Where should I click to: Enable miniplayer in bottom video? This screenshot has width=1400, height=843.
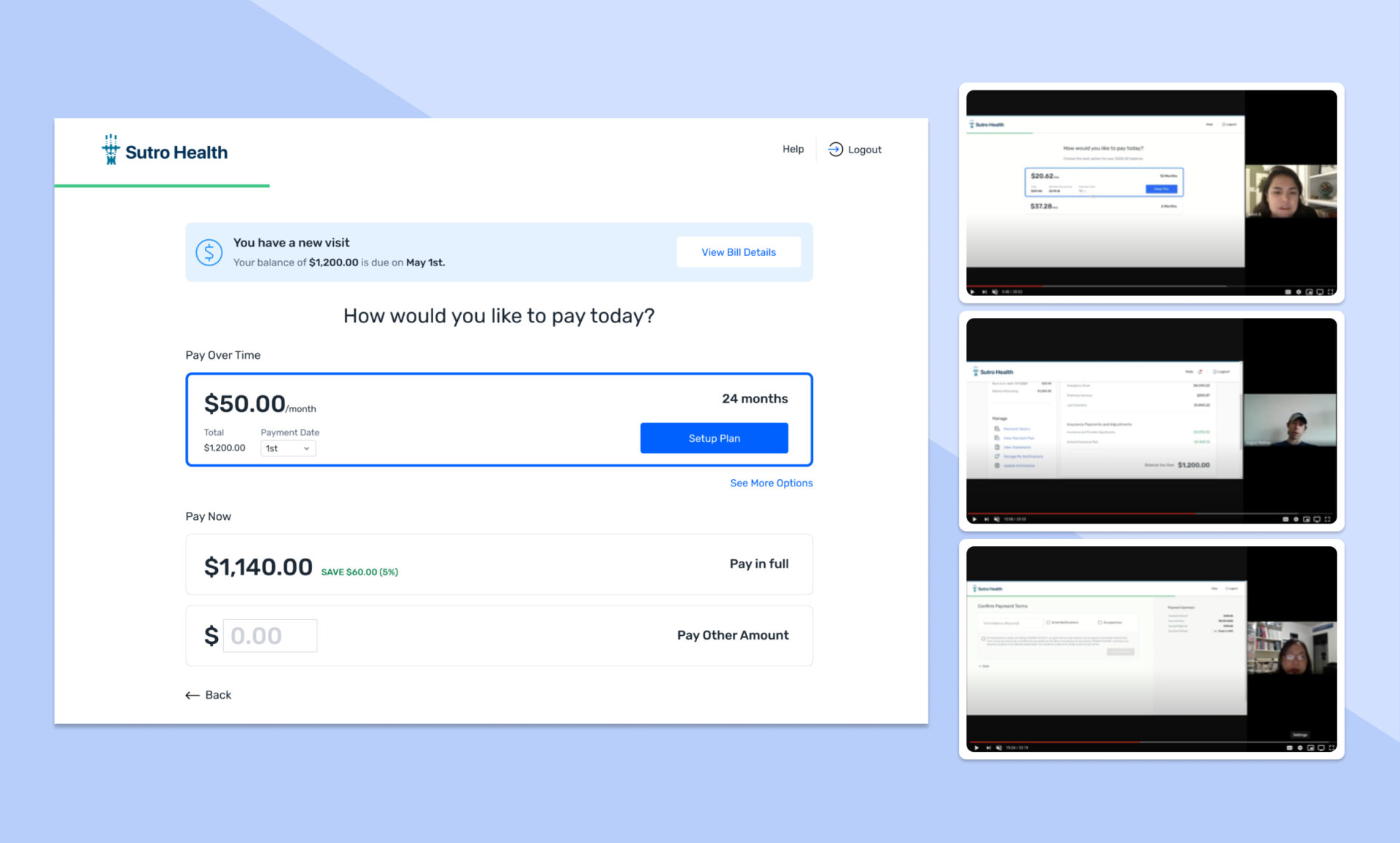click(x=1310, y=747)
